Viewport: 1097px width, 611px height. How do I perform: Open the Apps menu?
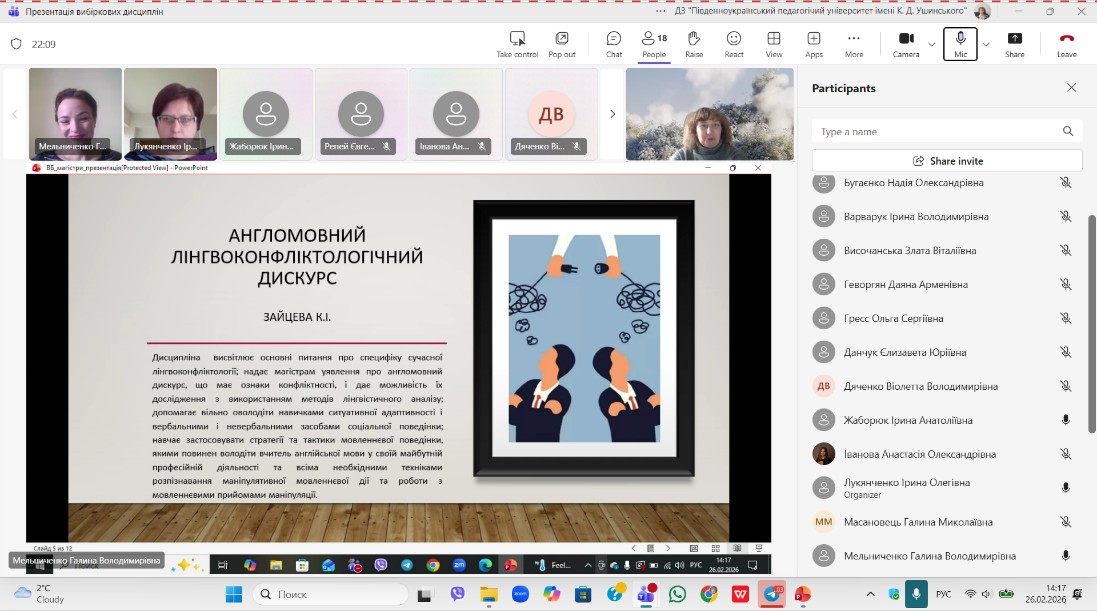click(814, 43)
